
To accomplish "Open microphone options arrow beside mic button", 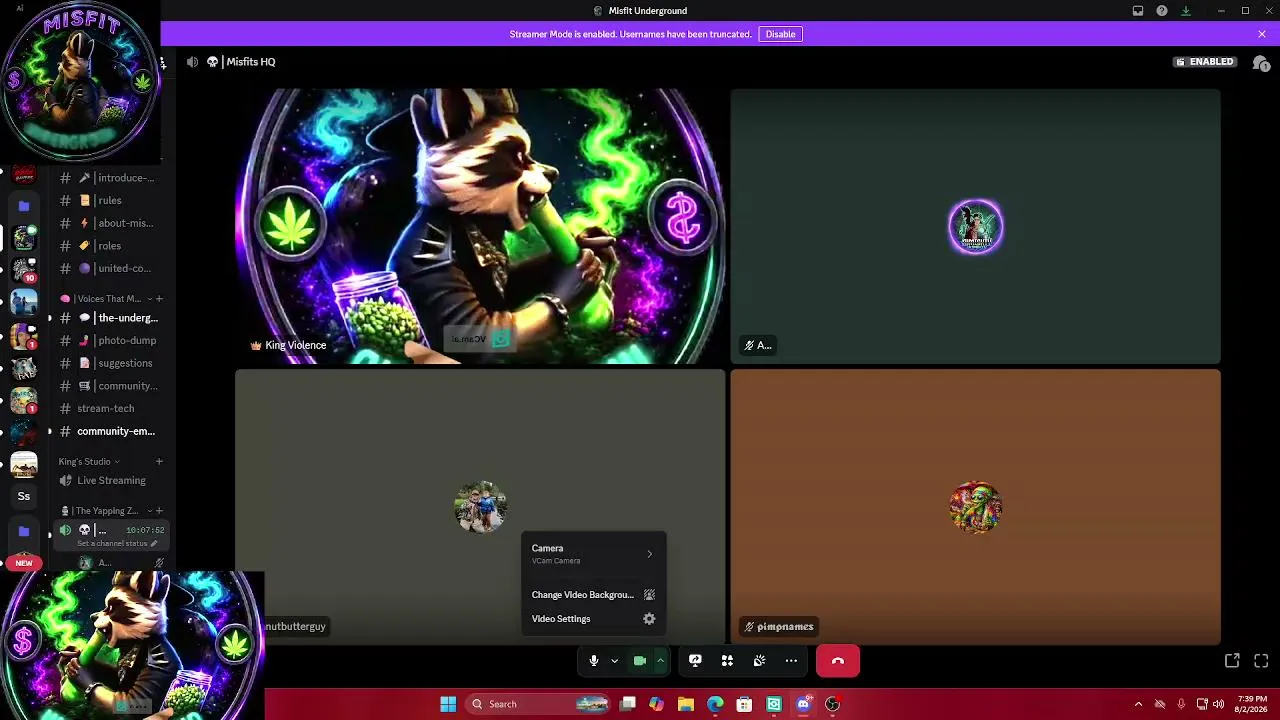I will tap(614, 661).
